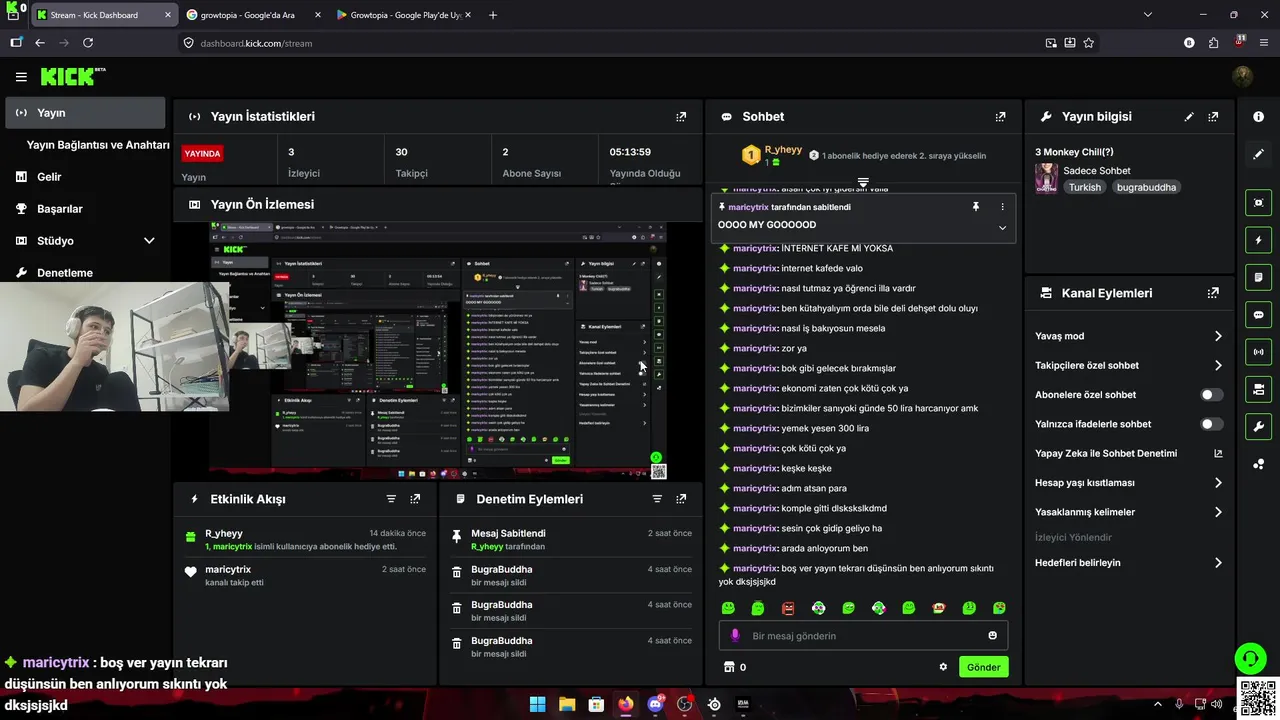
Task: Open the Başarılar sidebar page
Action: pos(85,209)
